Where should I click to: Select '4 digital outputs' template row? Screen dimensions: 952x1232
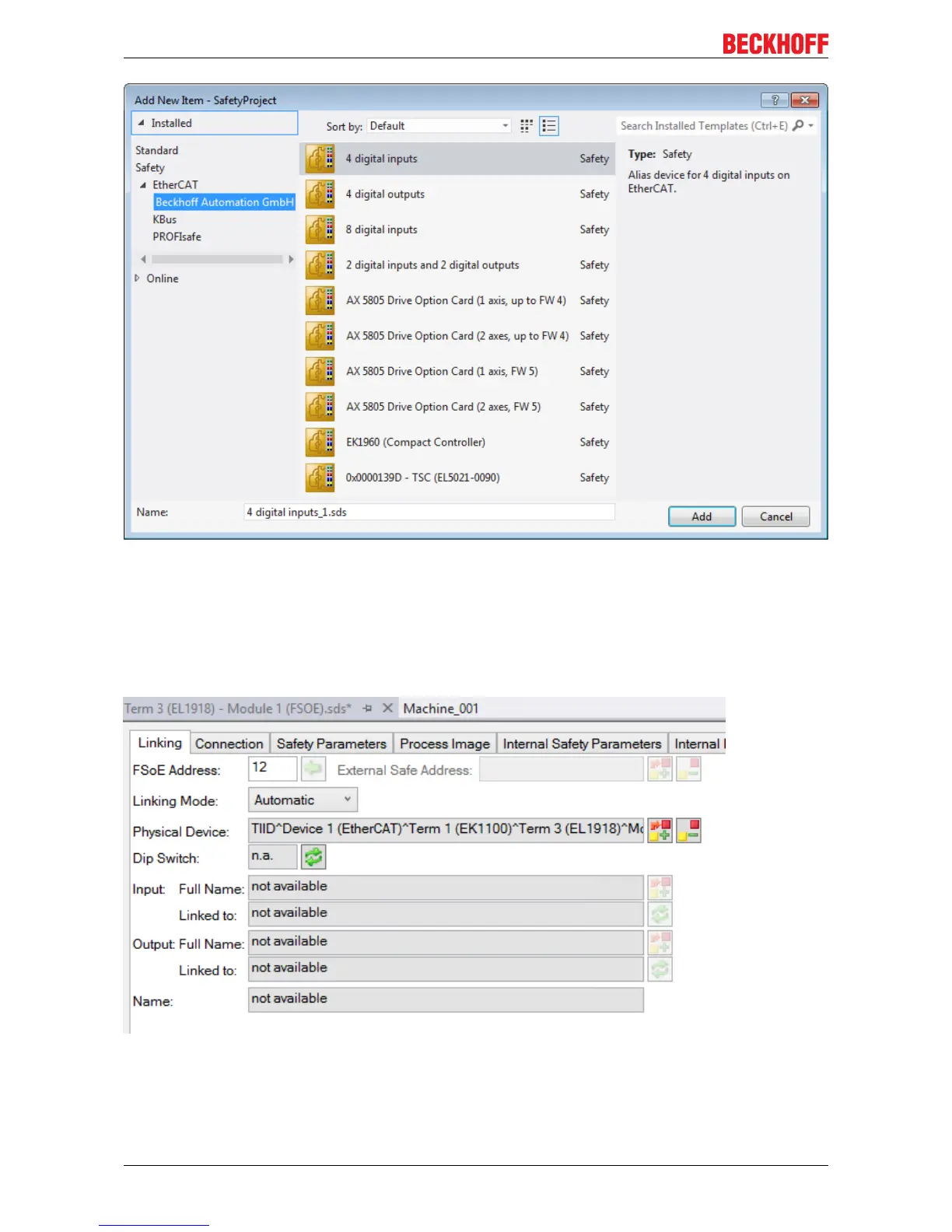(x=458, y=194)
